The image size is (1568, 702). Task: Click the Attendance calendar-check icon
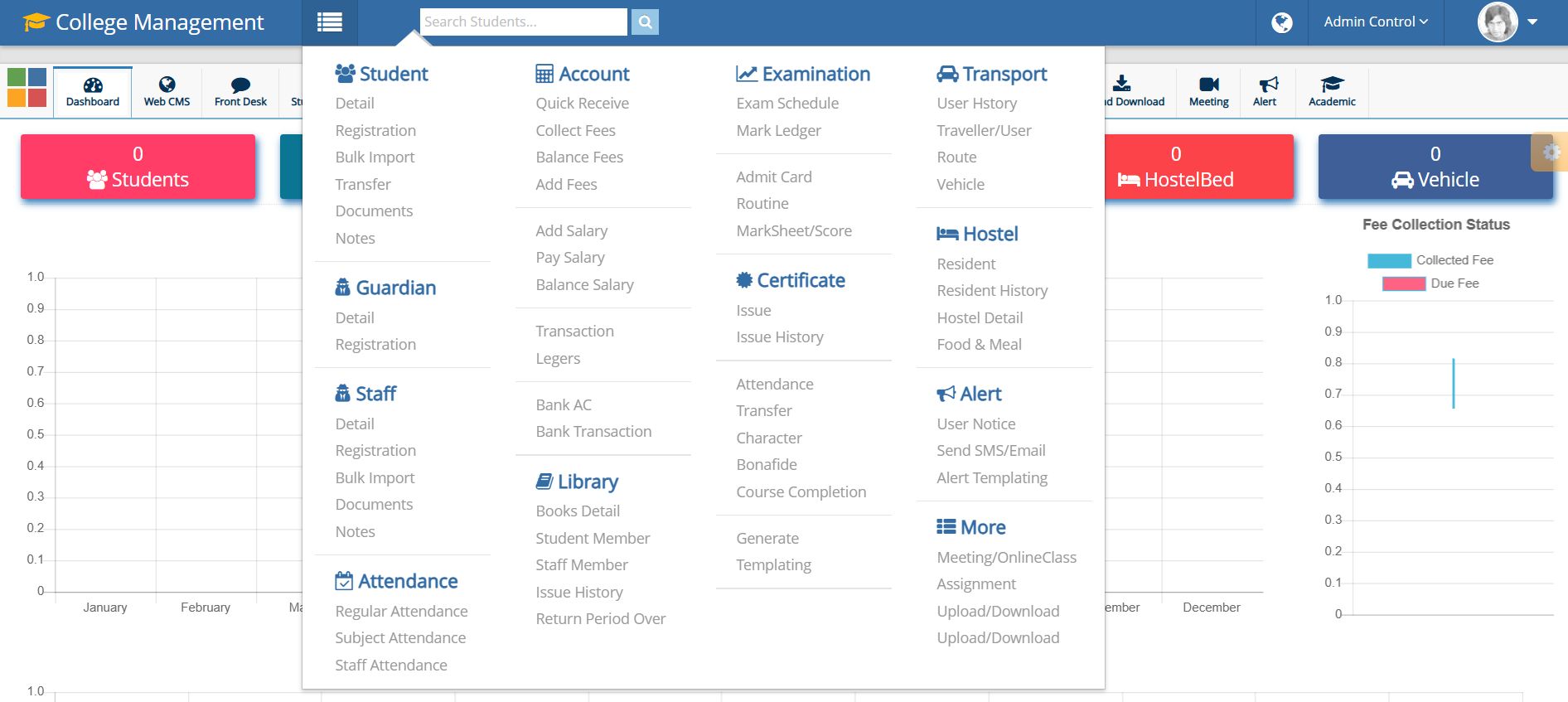pos(344,581)
